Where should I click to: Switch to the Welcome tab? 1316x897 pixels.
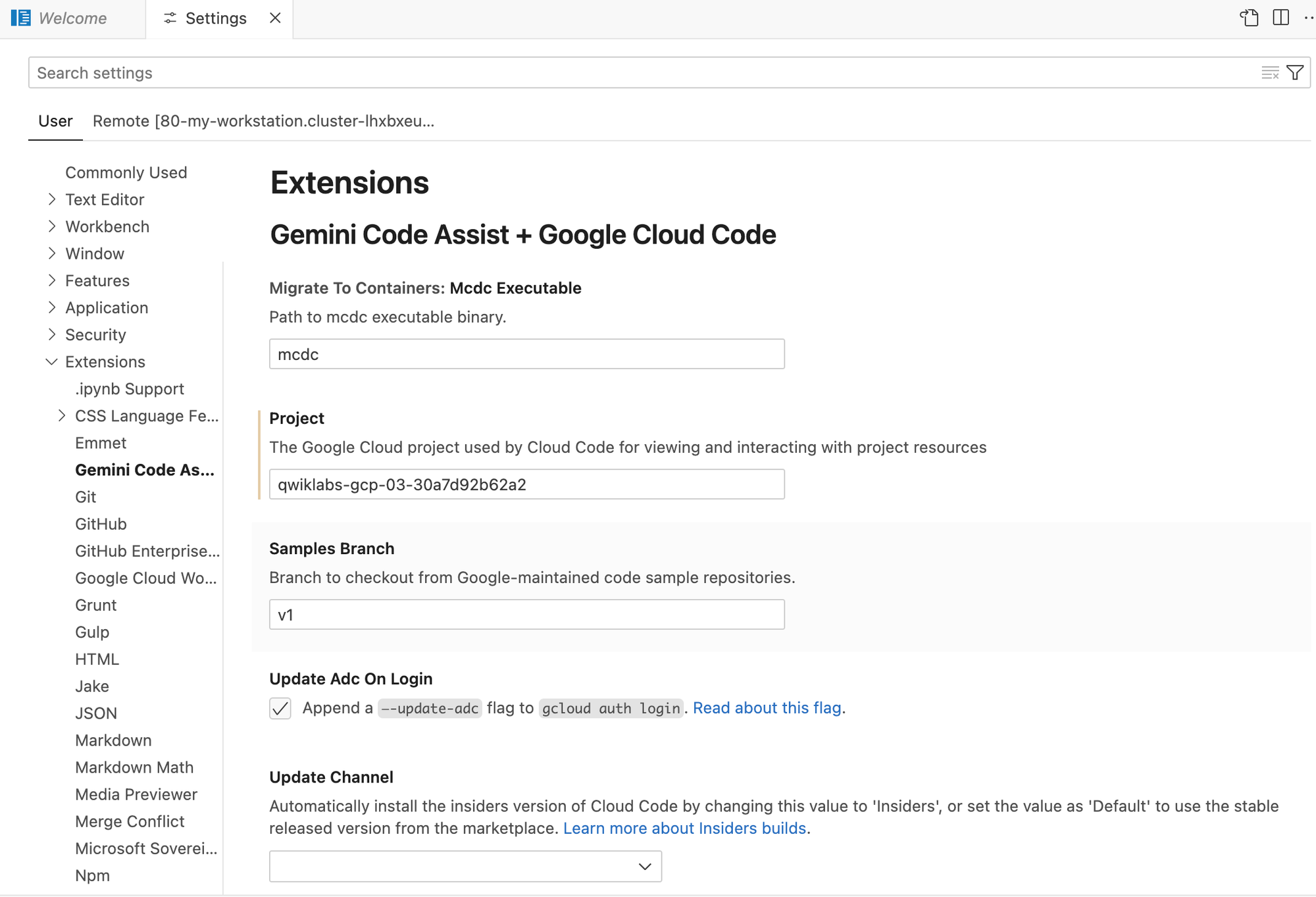click(72, 18)
